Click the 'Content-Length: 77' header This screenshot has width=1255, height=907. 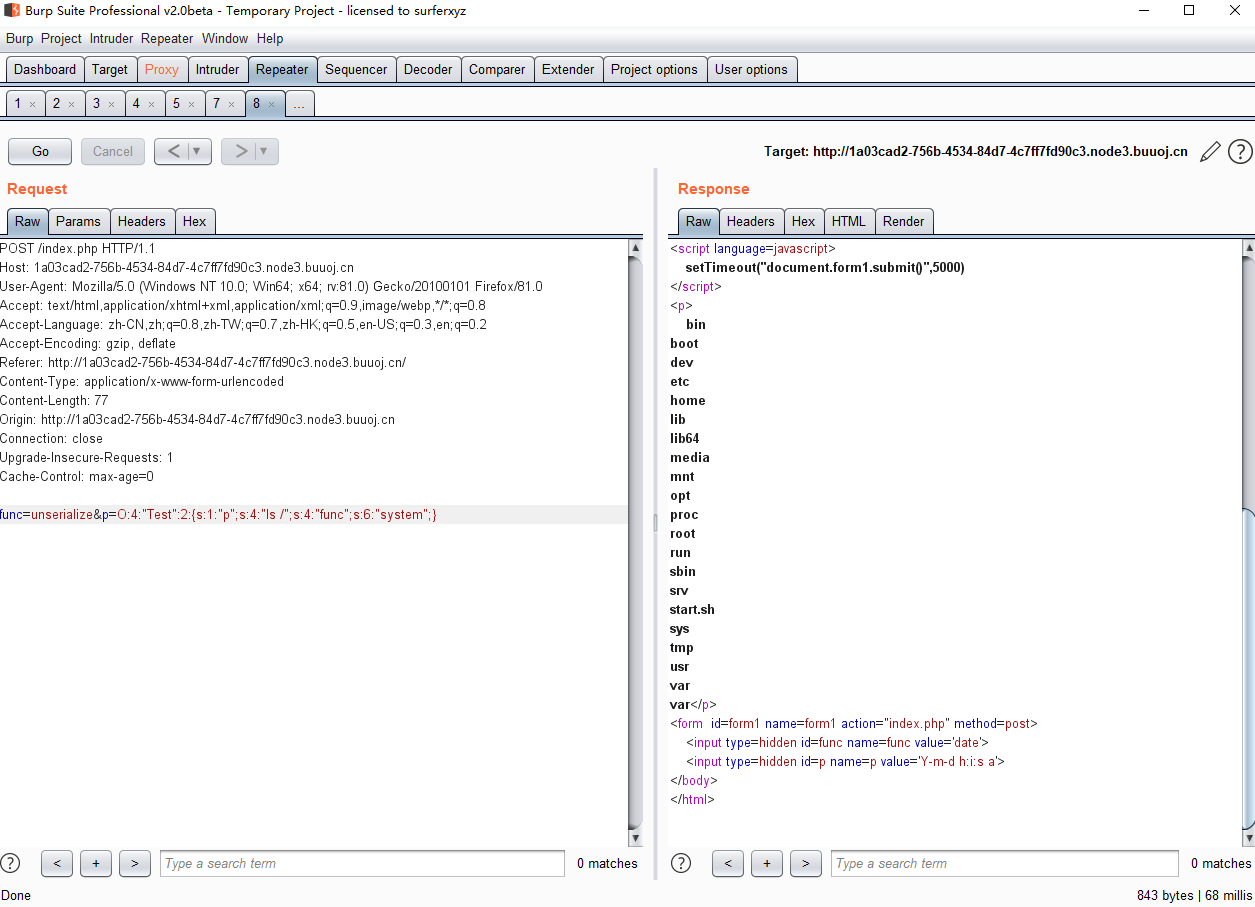click(x=54, y=400)
